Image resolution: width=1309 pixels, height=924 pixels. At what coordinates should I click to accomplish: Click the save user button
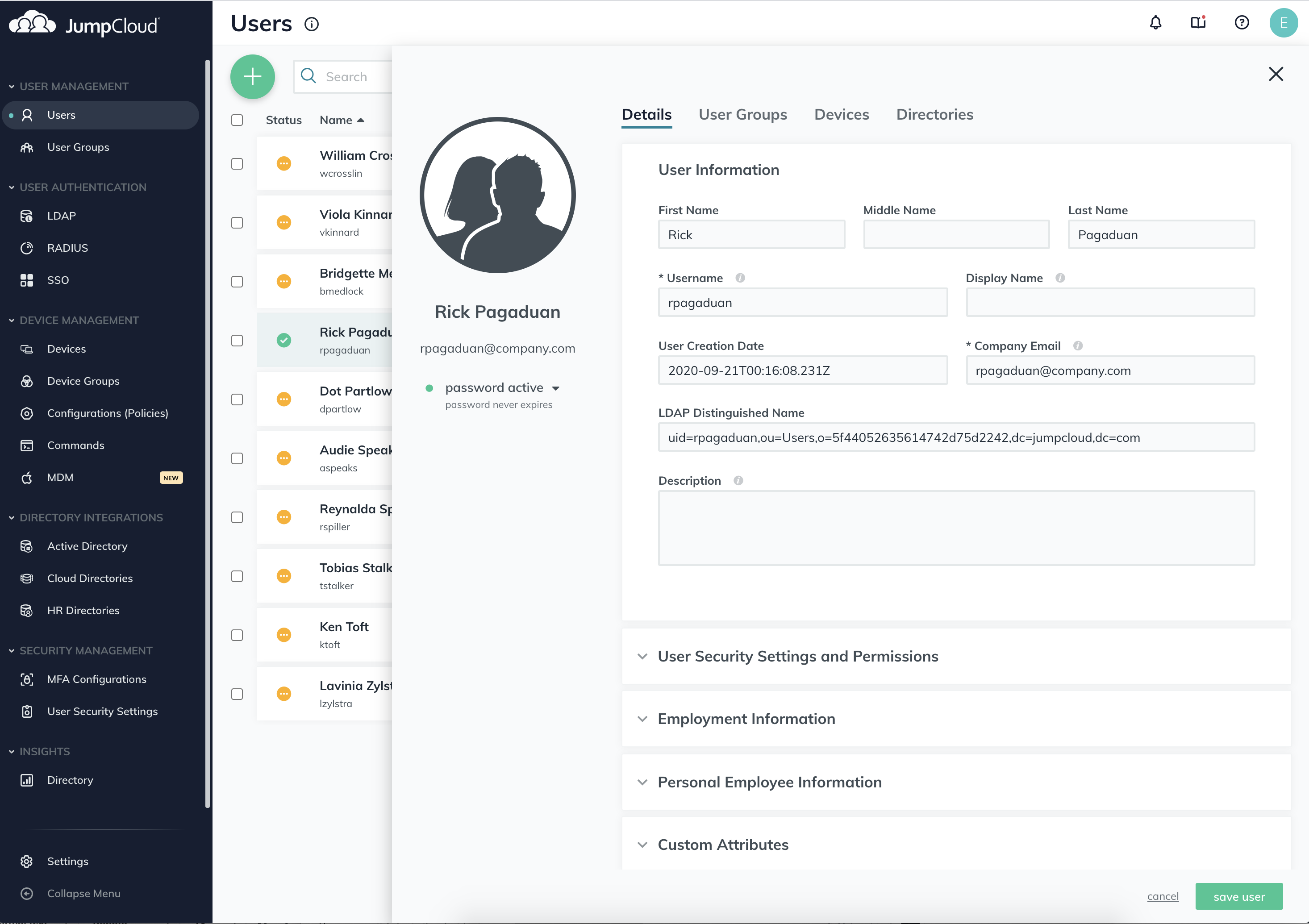(1238, 896)
